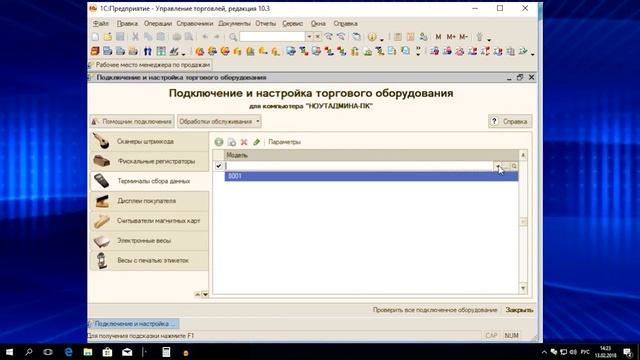The width and height of the screenshot is (640, 360).
Task: Expand the Модель field dropdown arrow
Action: (498, 166)
